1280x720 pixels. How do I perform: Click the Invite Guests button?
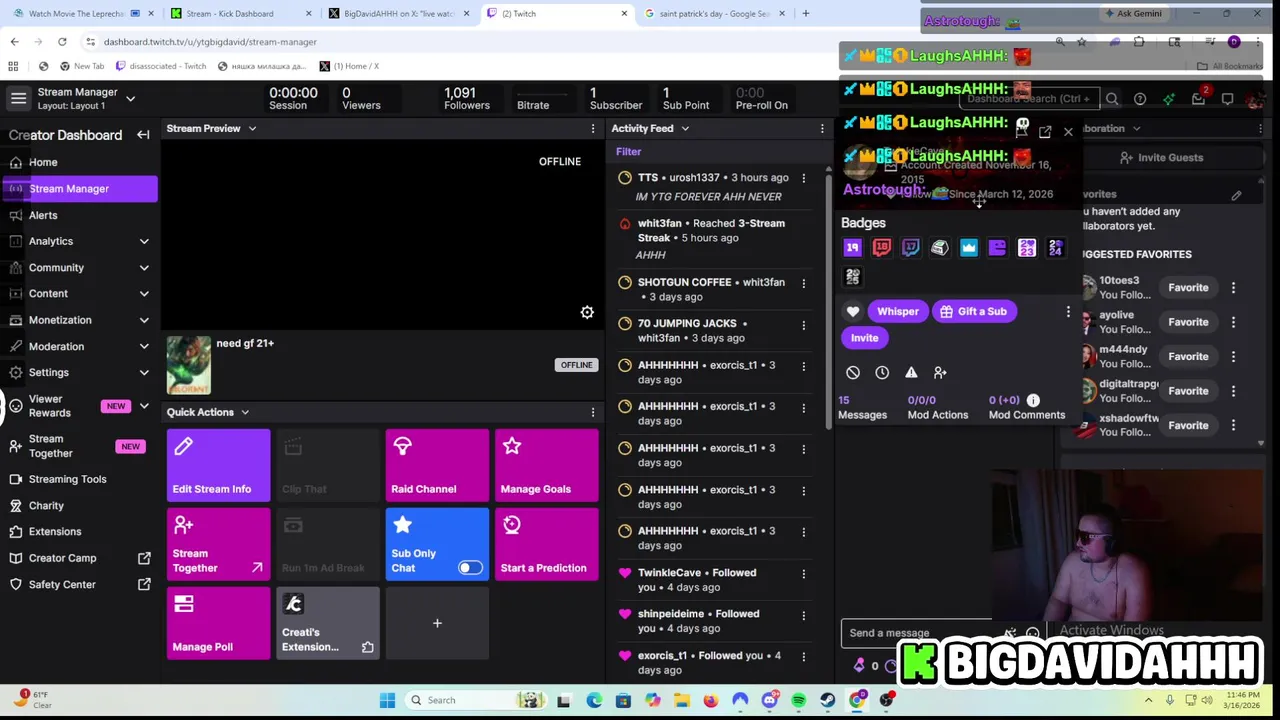1161,157
